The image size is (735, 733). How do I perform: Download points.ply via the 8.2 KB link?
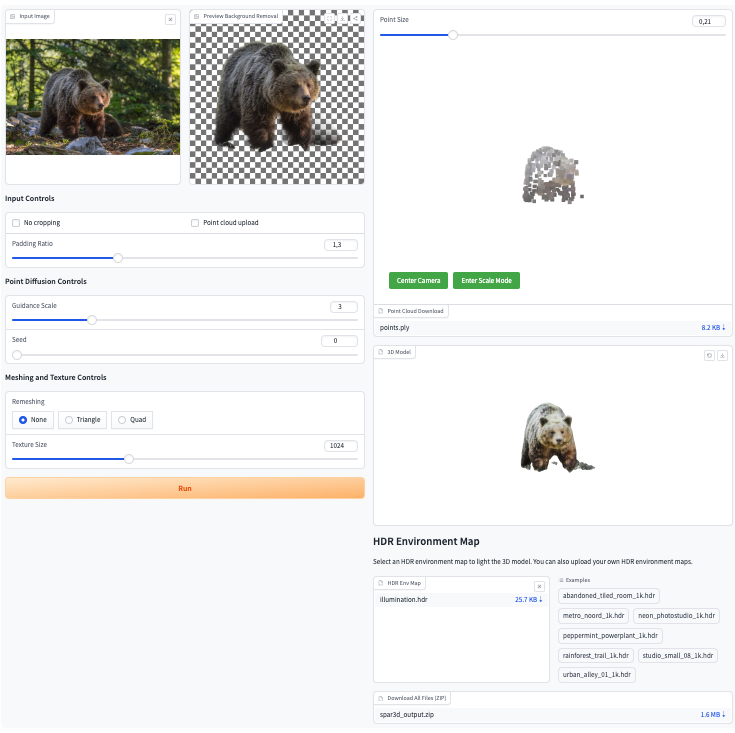(712, 327)
